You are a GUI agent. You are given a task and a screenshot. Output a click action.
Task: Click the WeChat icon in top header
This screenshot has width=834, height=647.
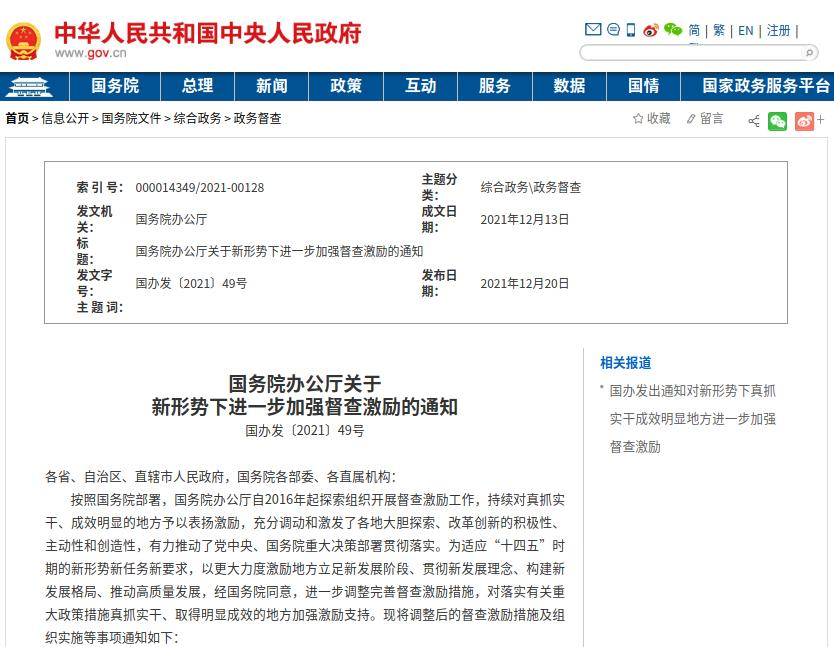coord(672,30)
